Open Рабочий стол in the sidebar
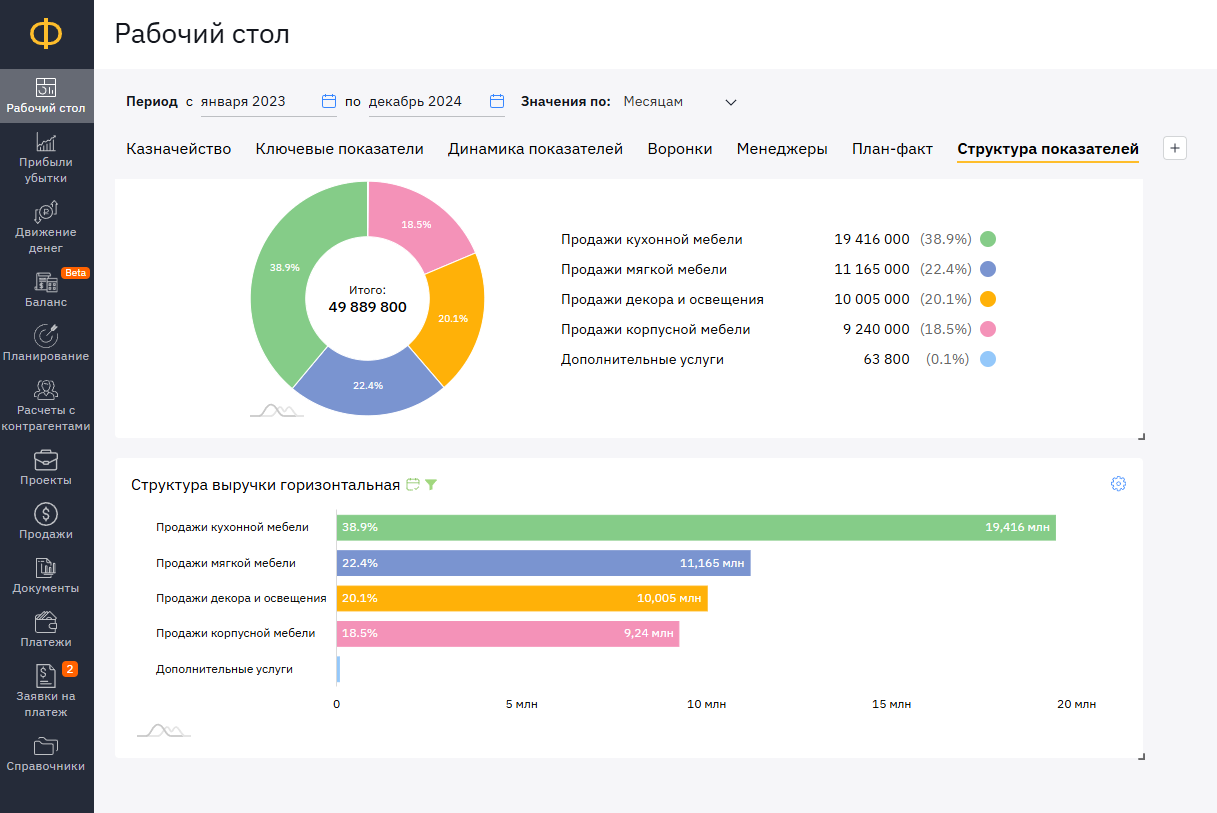1217x813 pixels. pos(46,96)
